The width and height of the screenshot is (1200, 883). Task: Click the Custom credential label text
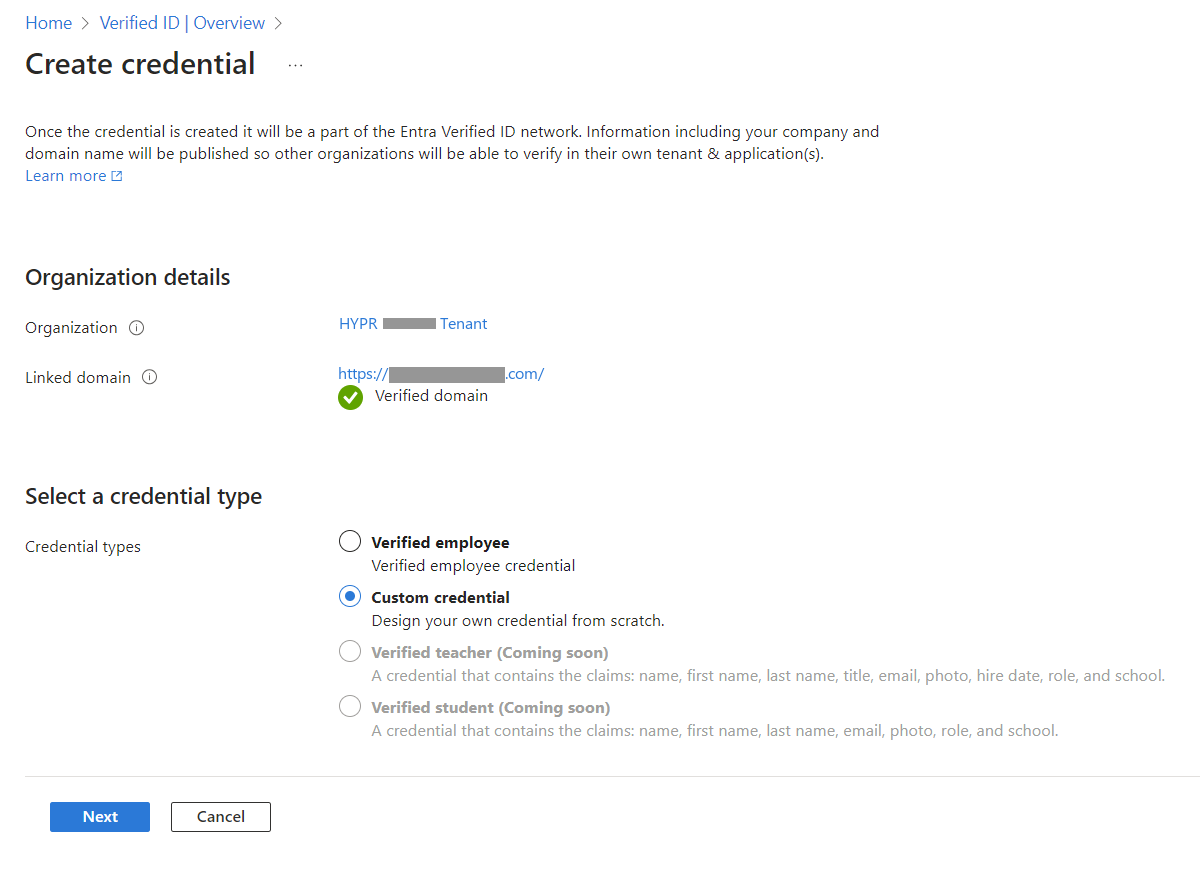441,598
